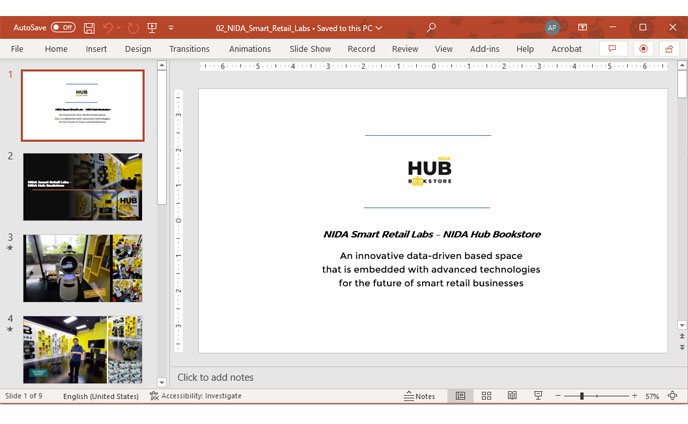Open the Review tab
This screenshot has height=424, width=688.
click(405, 49)
